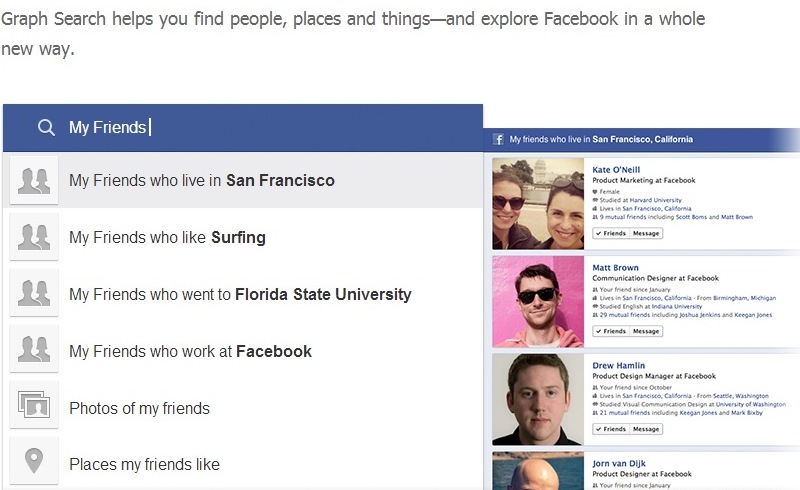Click Message button for Kate O'Neill

click(646, 233)
